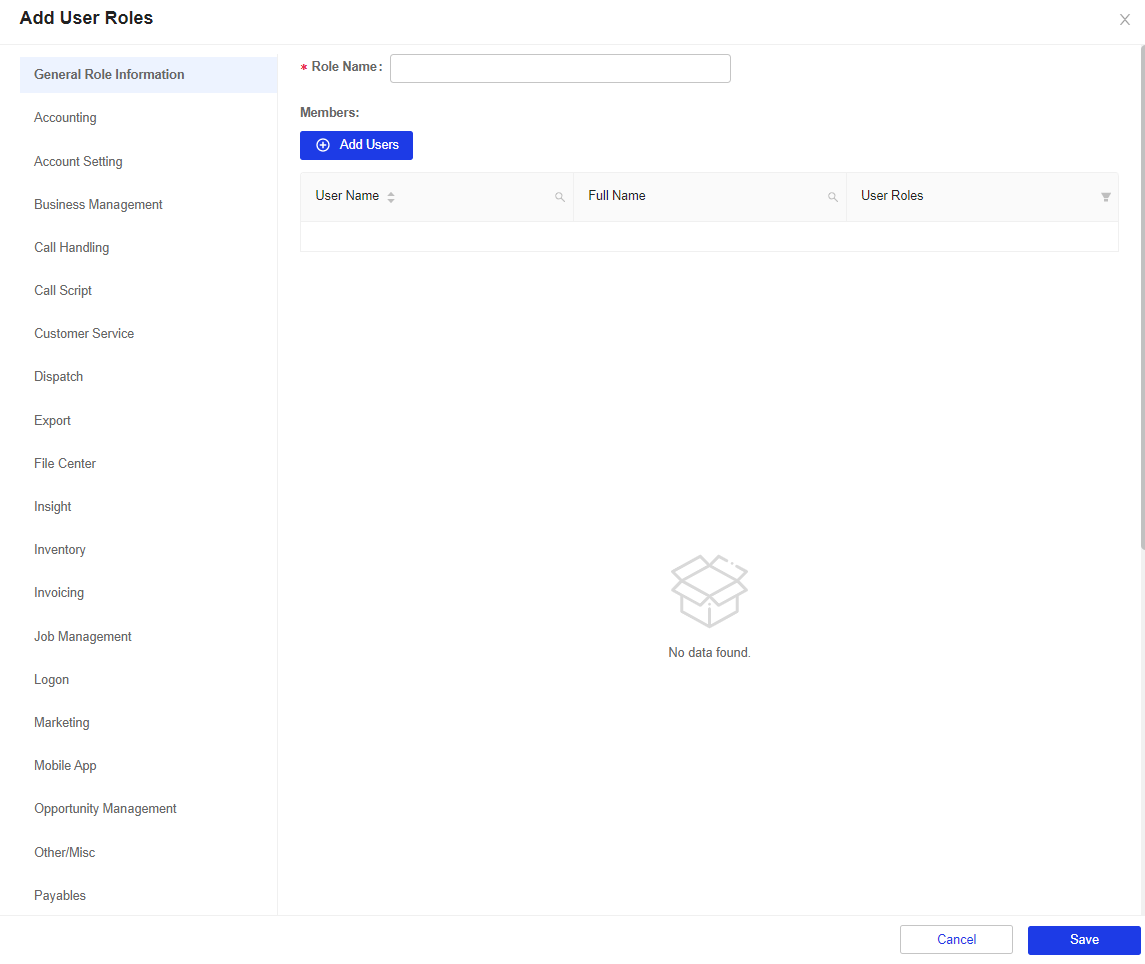Click the plus icon inside Add Users button
Viewport: 1145px width, 964px height.
322,145
